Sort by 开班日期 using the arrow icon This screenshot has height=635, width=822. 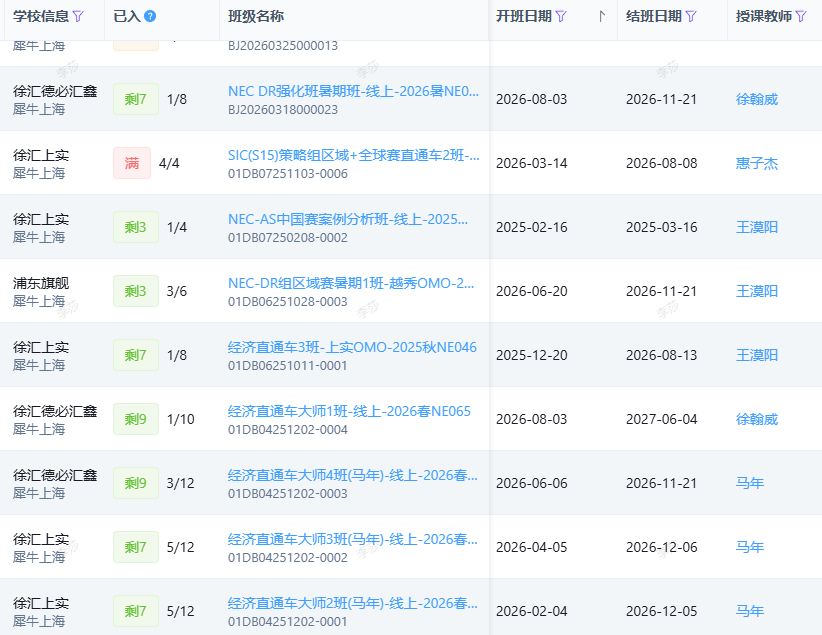tap(602, 16)
